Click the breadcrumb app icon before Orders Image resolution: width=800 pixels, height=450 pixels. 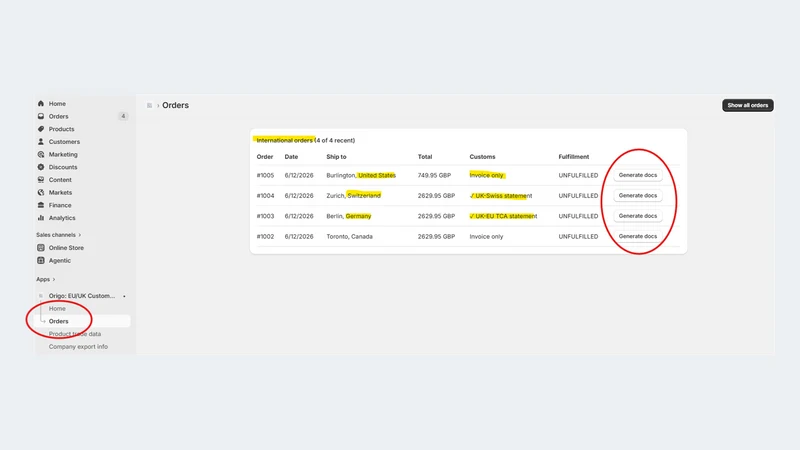pos(149,106)
